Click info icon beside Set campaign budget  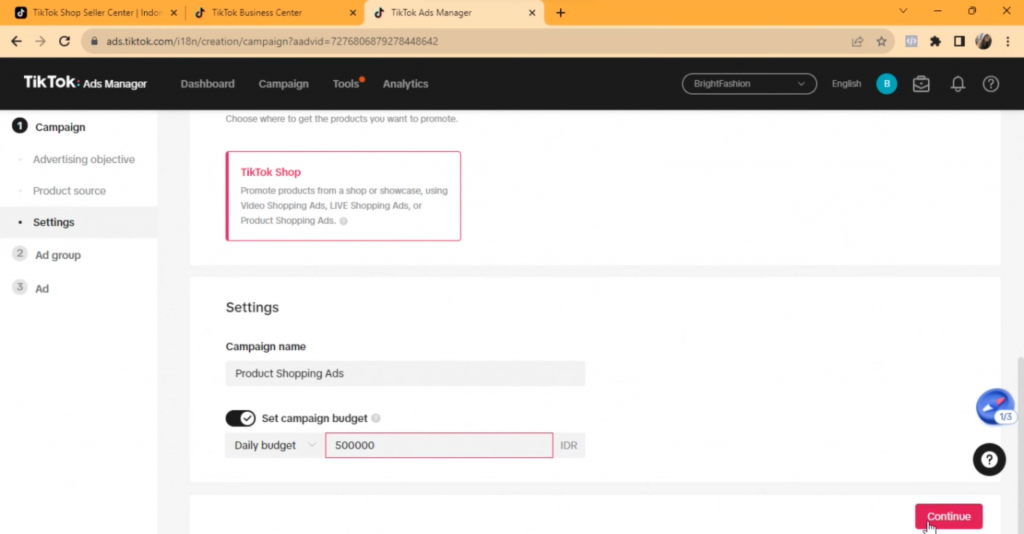(x=376, y=419)
